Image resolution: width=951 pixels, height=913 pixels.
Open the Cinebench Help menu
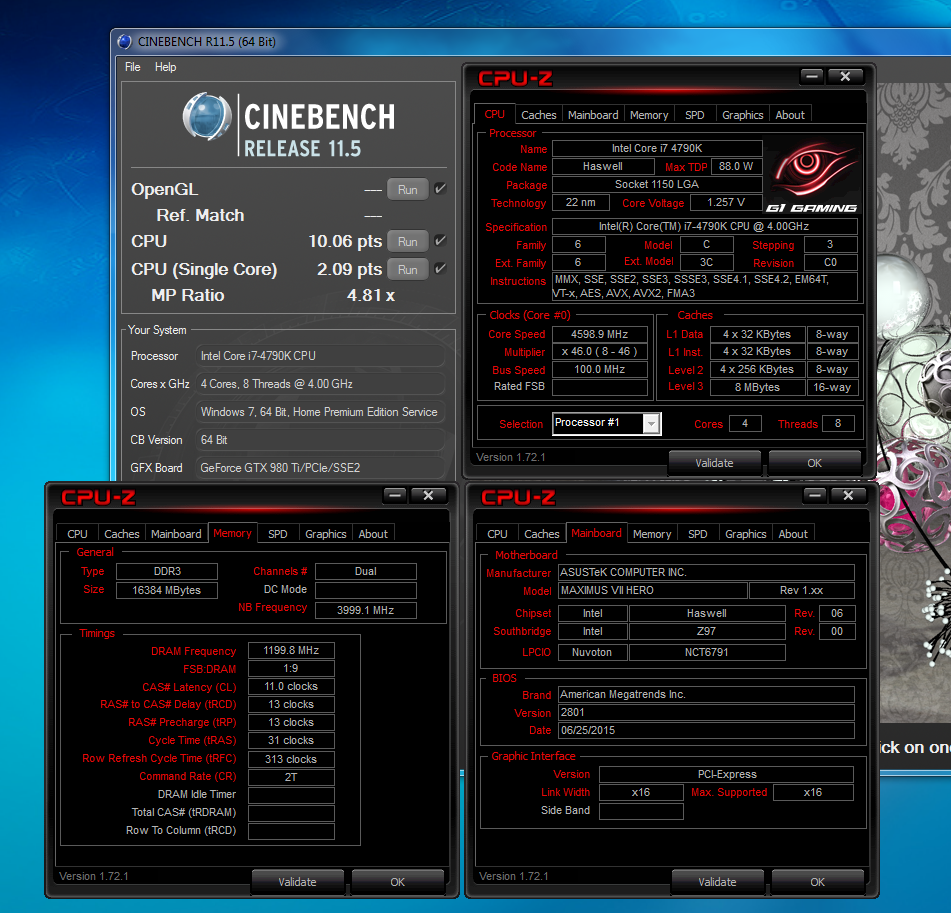click(x=166, y=67)
